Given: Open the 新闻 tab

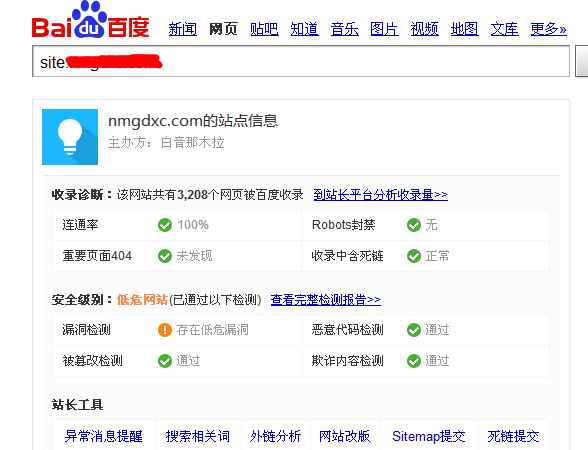Looking at the screenshot, I should (183, 29).
